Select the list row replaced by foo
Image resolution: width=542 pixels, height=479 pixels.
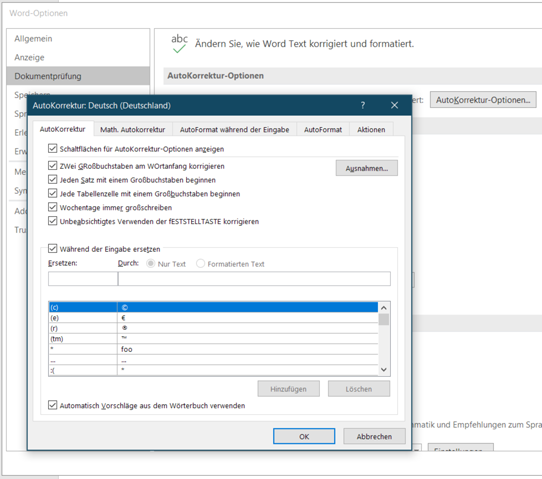(213, 349)
